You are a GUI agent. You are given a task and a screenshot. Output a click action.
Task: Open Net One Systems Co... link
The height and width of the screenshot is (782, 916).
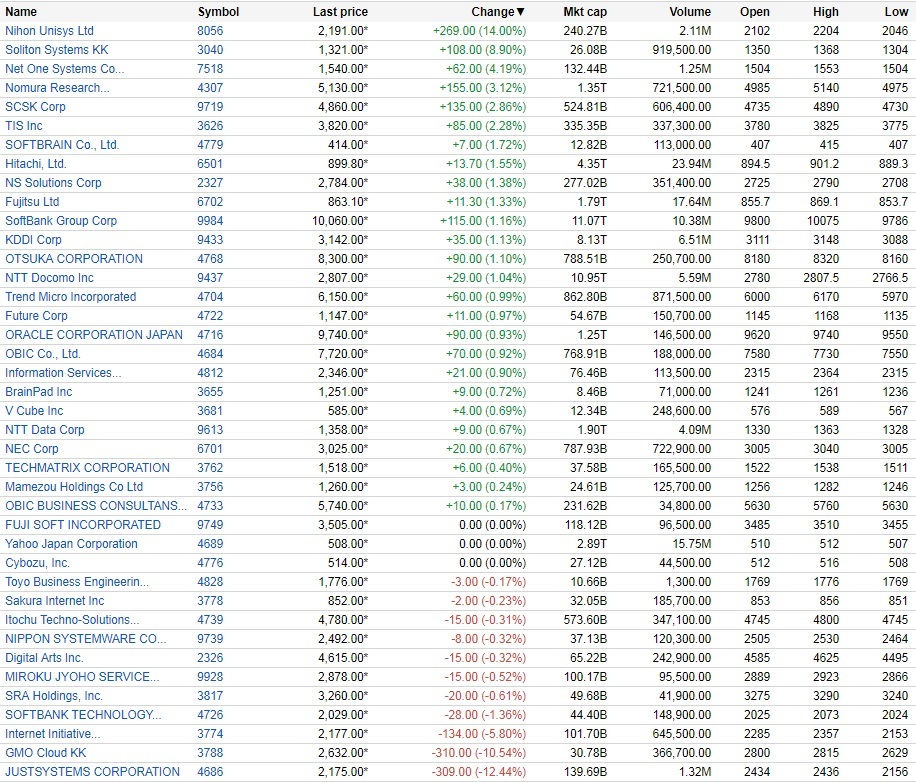click(65, 69)
